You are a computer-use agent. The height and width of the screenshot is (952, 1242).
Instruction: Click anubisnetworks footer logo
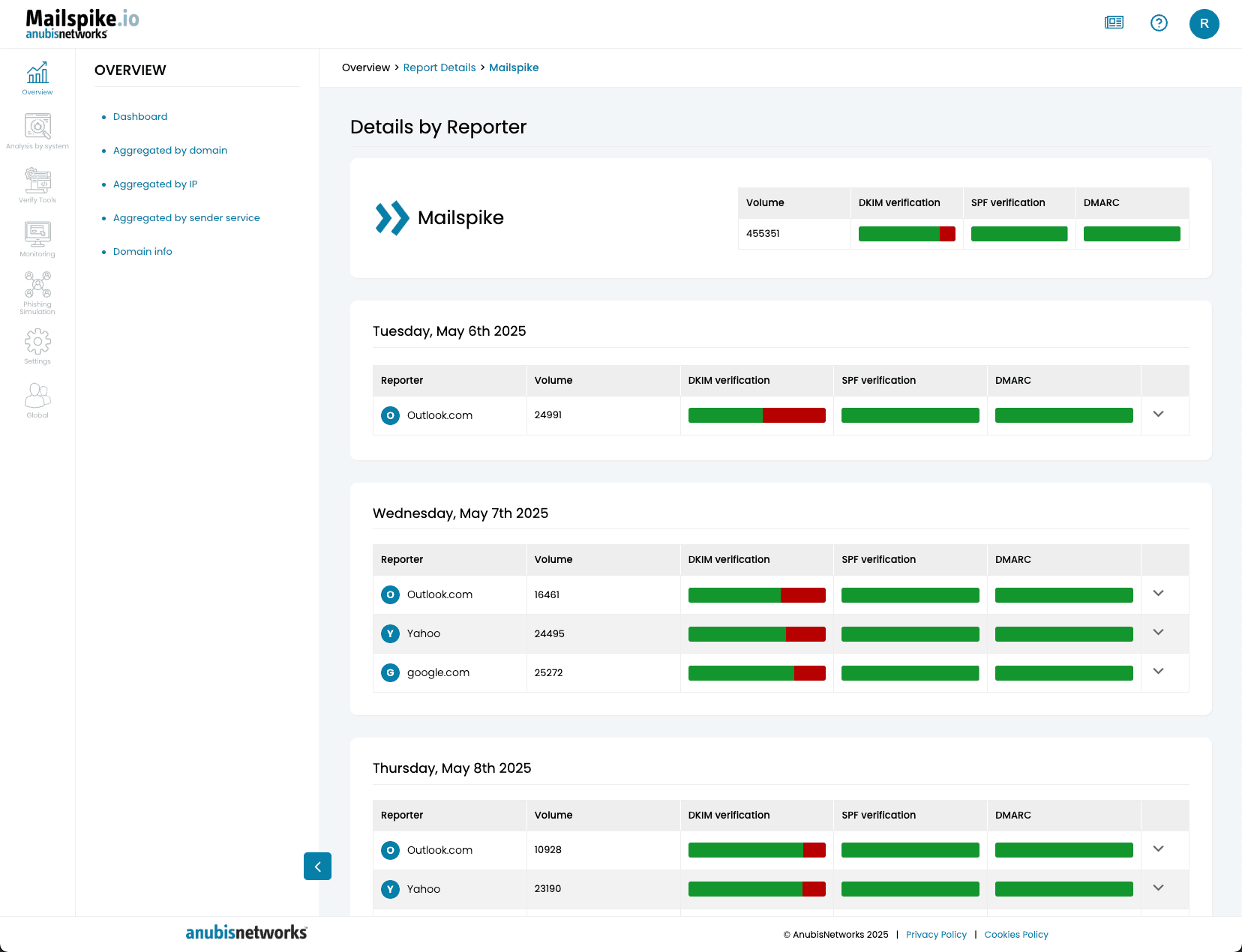point(246,933)
